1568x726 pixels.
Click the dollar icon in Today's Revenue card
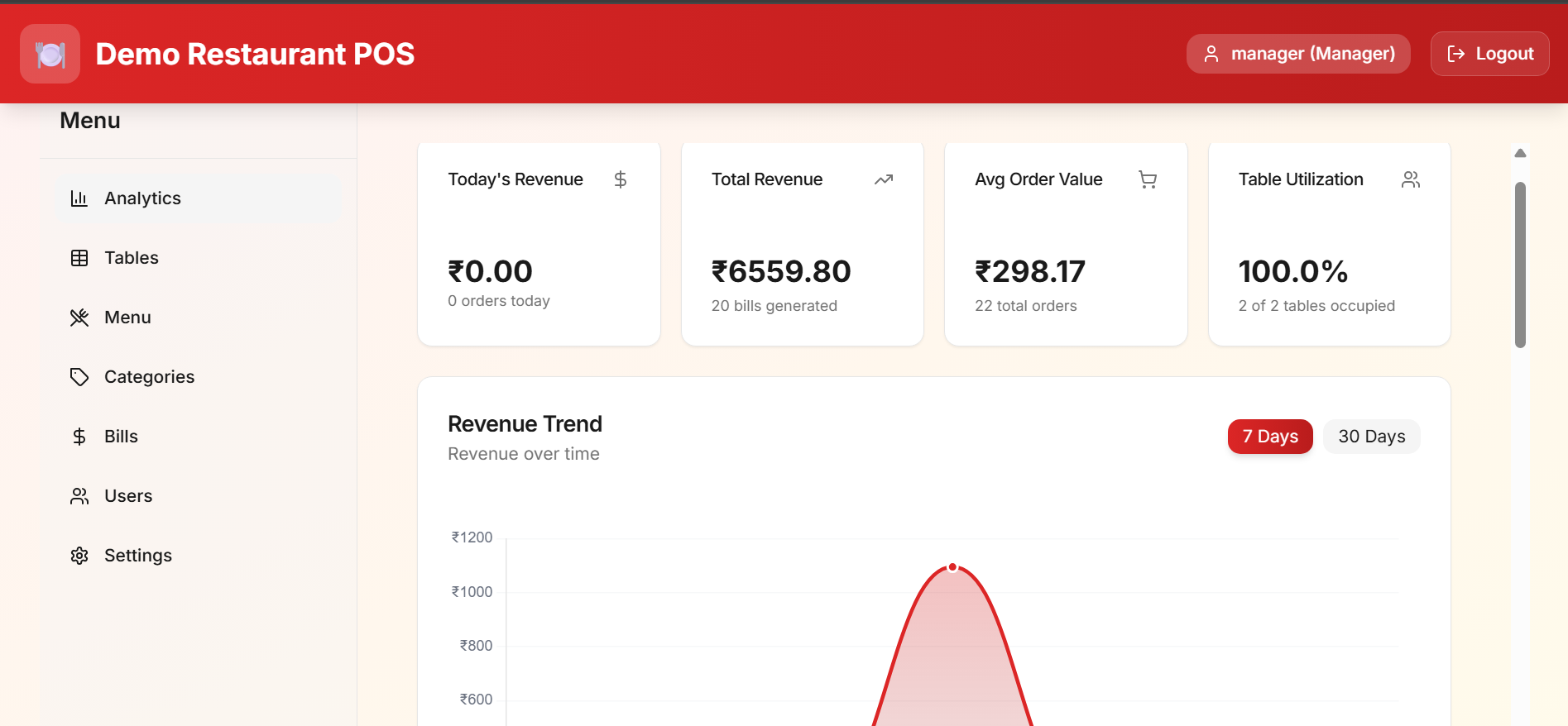[x=620, y=179]
